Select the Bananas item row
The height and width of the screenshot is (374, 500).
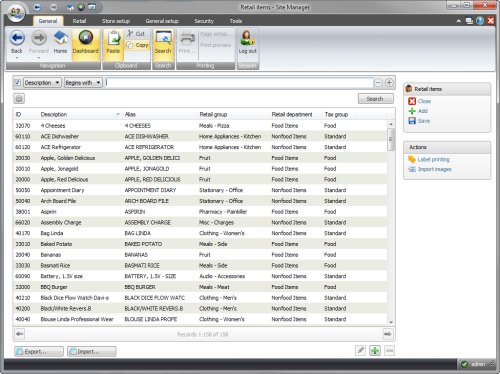(200, 255)
